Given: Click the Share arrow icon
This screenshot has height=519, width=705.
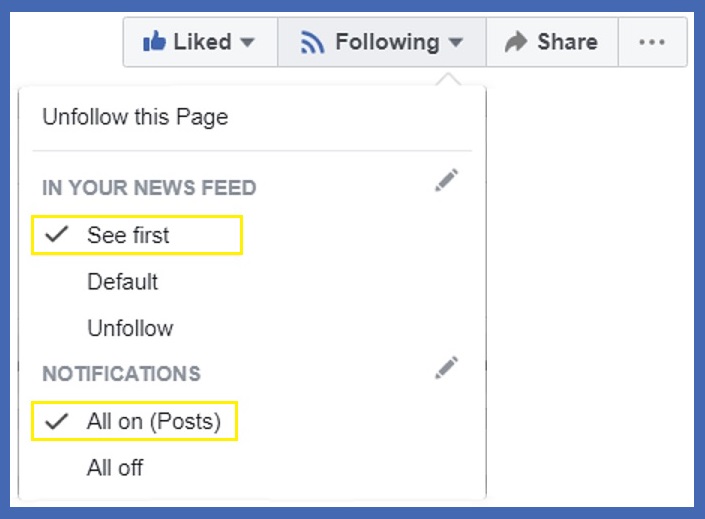Looking at the screenshot, I should tap(516, 42).
